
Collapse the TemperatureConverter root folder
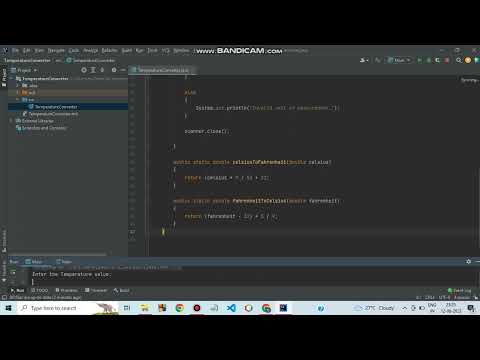(x=12, y=78)
